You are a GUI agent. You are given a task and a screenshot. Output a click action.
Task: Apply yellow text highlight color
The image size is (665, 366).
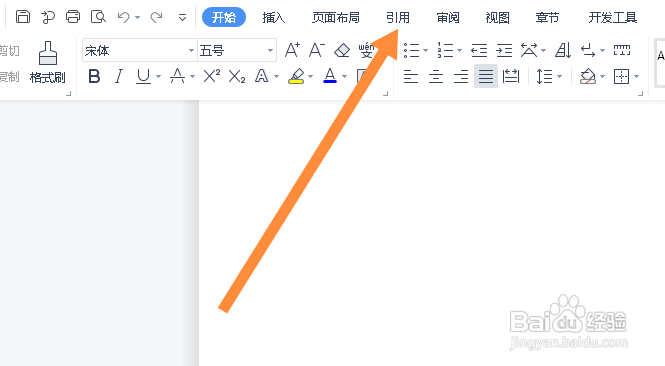pos(296,77)
